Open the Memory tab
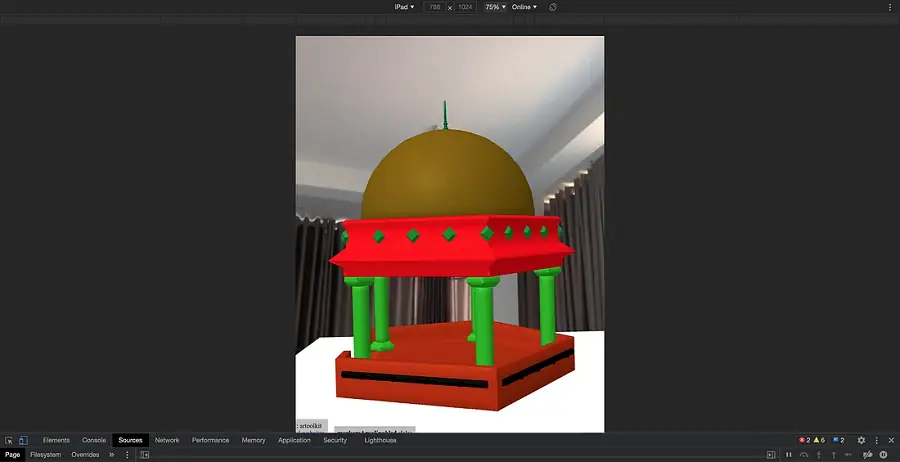This screenshot has height=462, width=900. click(x=254, y=440)
